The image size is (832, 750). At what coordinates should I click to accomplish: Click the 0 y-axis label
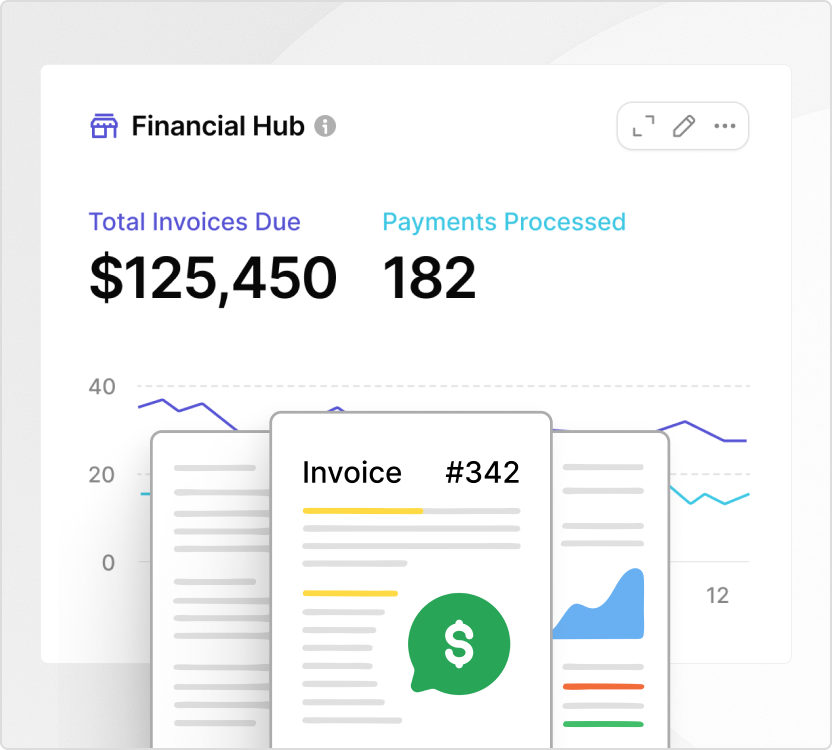(108, 563)
